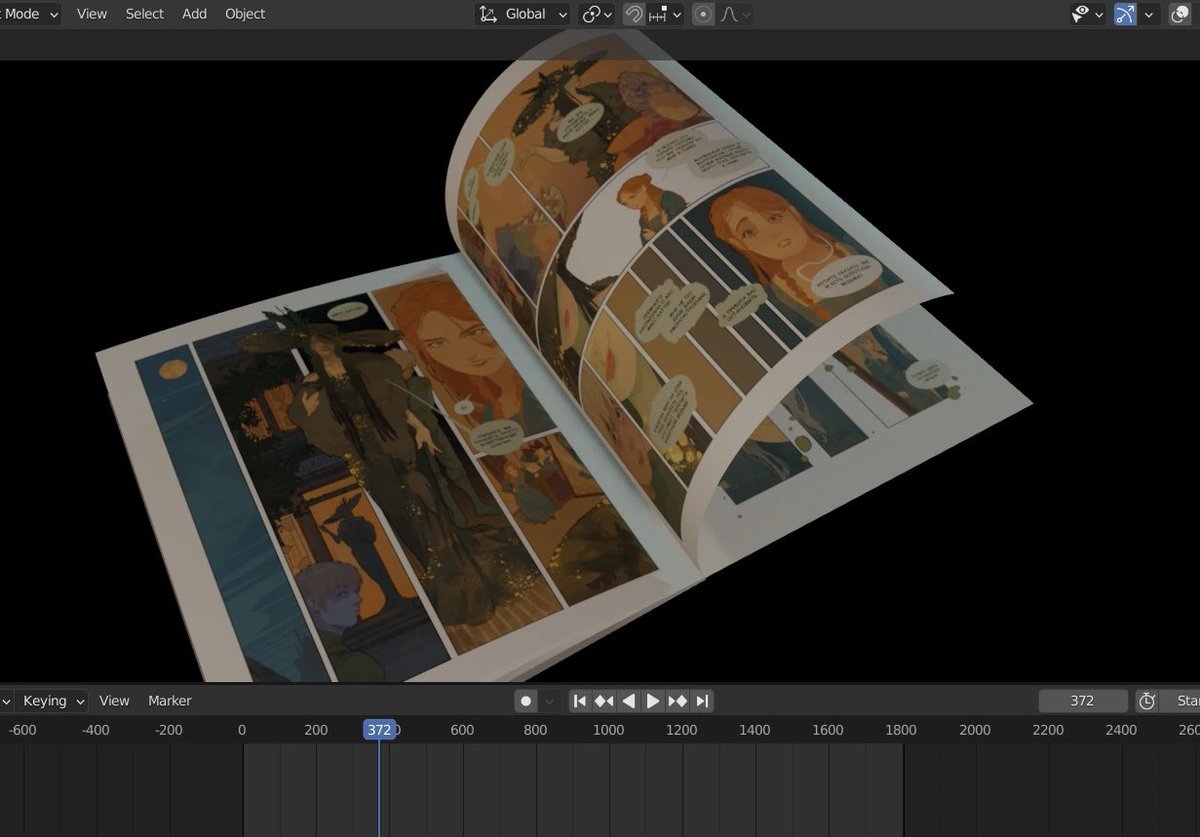The height and width of the screenshot is (837, 1200).
Task: Click frame 1000 on the timeline ruler
Action: 608,730
